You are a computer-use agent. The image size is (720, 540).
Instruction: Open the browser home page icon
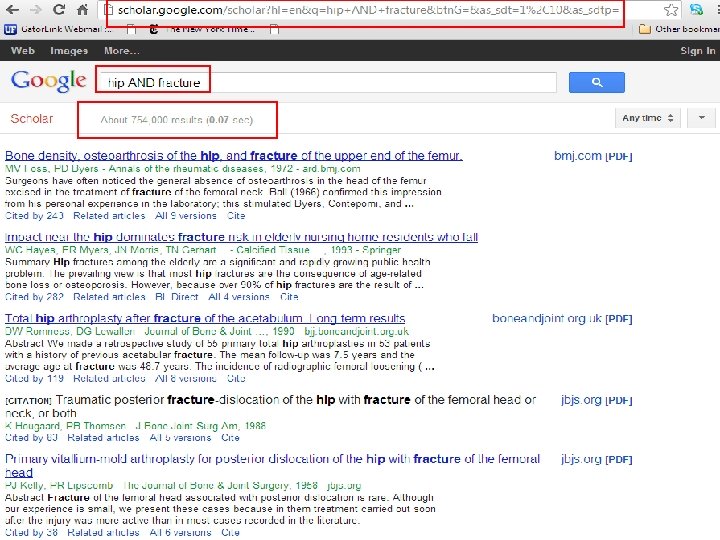tap(82, 9)
